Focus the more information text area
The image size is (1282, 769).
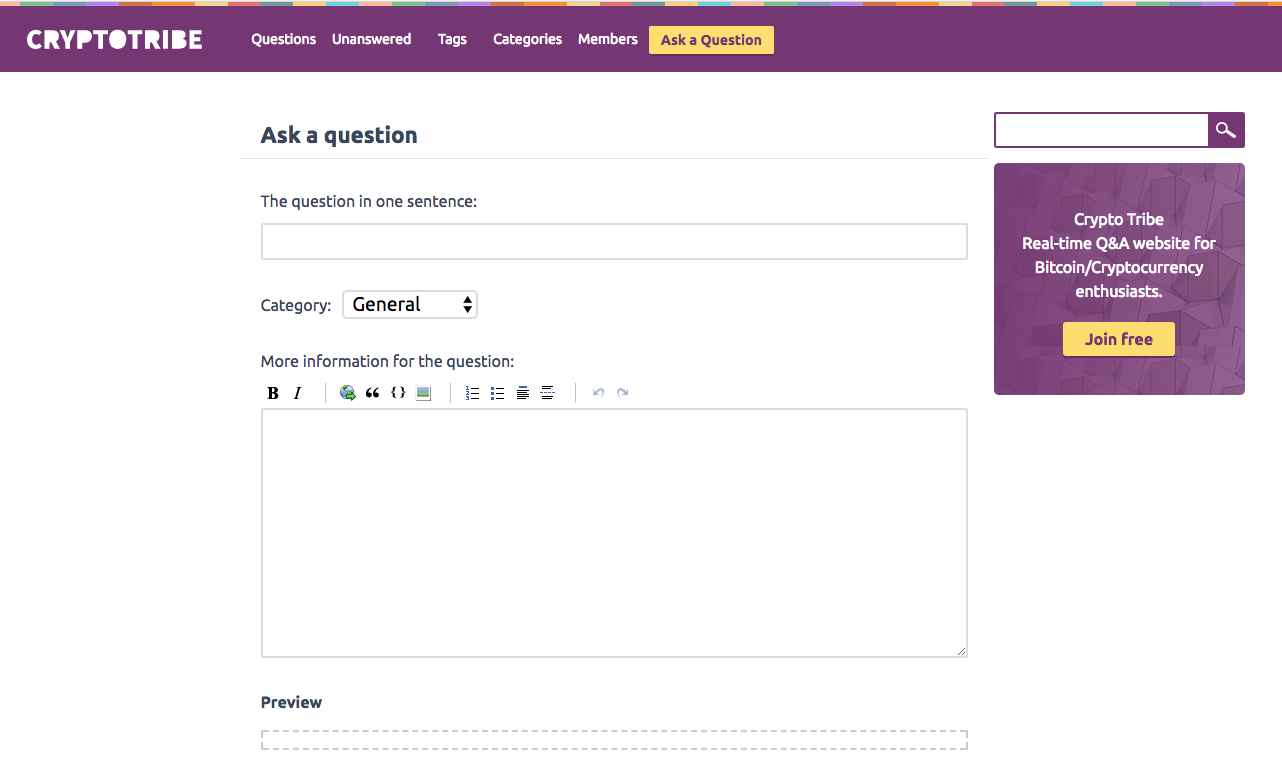coord(614,533)
